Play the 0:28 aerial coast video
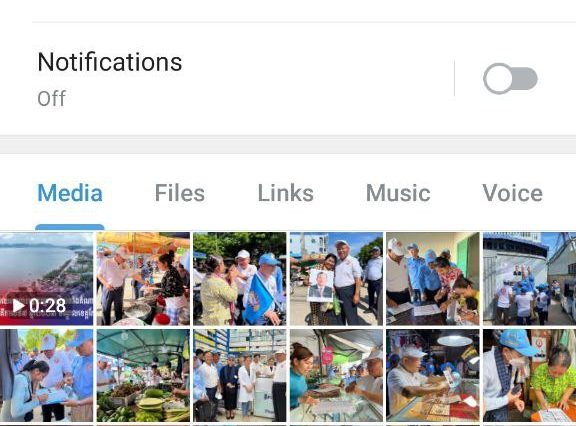The height and width of the screenshot is (426, 576). 46,279
